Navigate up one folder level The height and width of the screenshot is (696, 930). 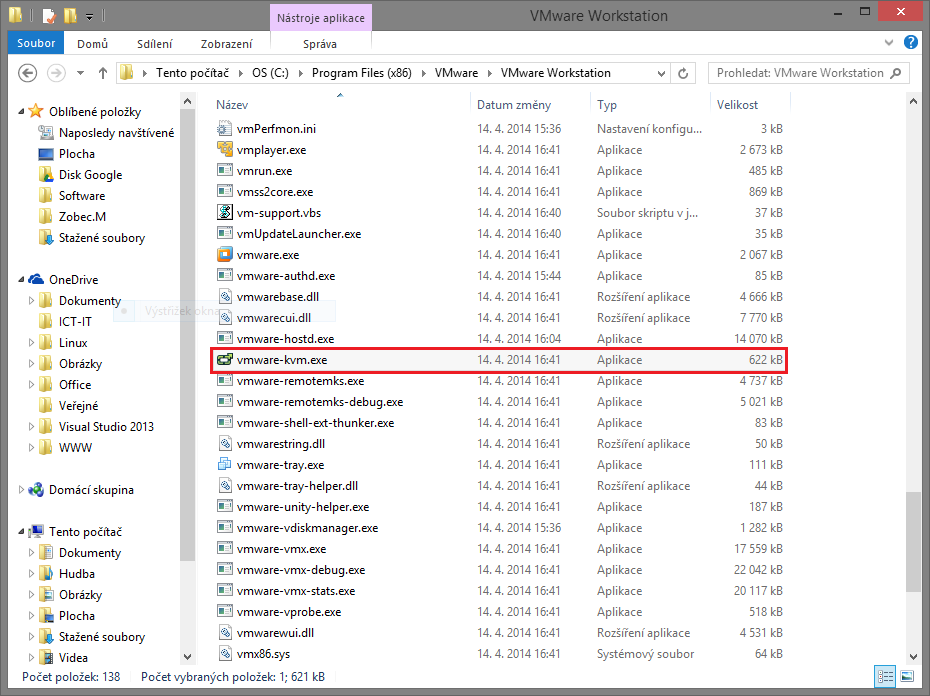coord(104,72)
